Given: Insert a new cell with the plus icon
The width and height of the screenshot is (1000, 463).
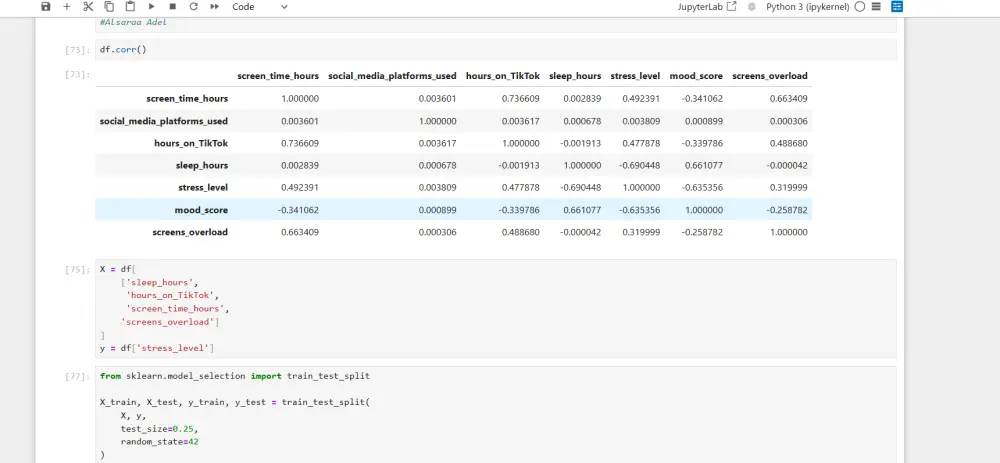Looking at the screenshot, I should click(x=66, y=6).
